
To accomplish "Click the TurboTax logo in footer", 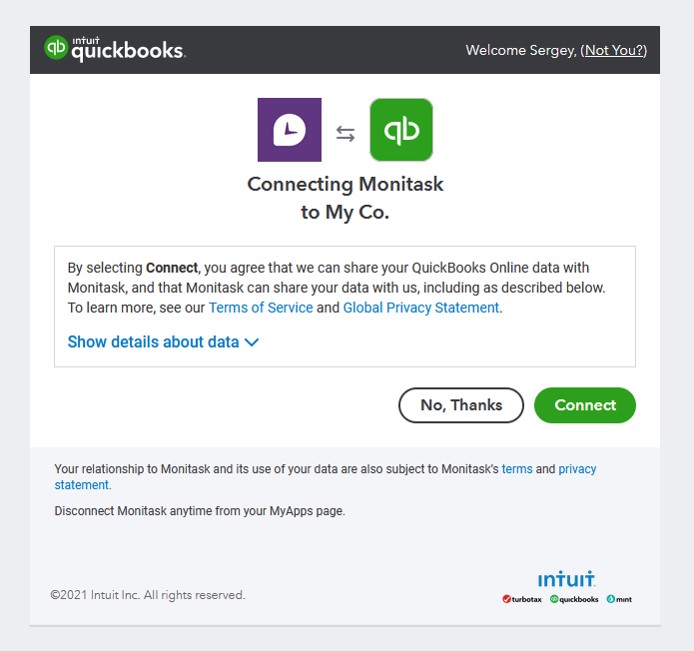I will pos(522,599).
